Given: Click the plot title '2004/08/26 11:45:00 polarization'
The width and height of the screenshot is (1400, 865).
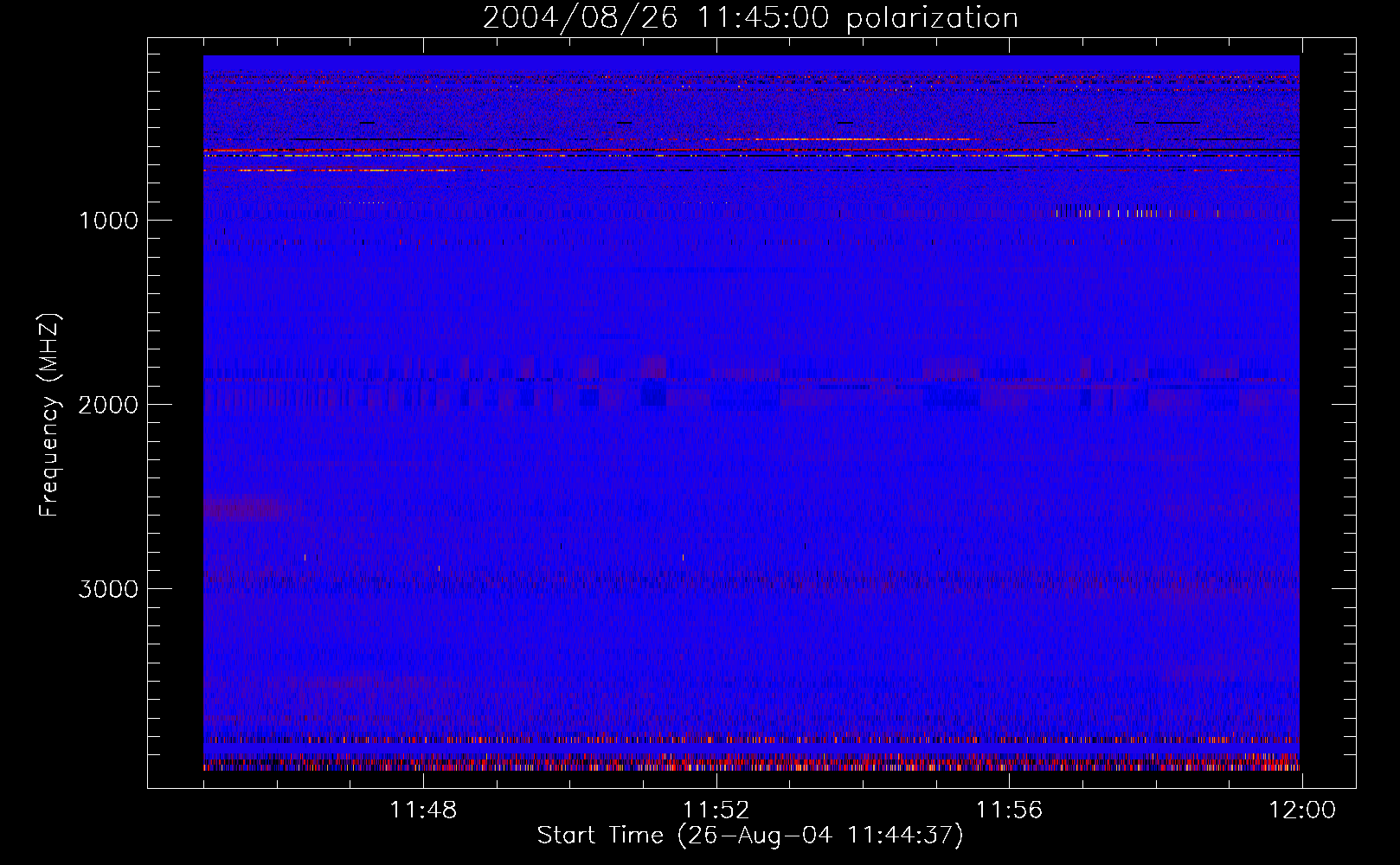Looking at the screenshot, I should pyautogui.click(x=750, y=18).
